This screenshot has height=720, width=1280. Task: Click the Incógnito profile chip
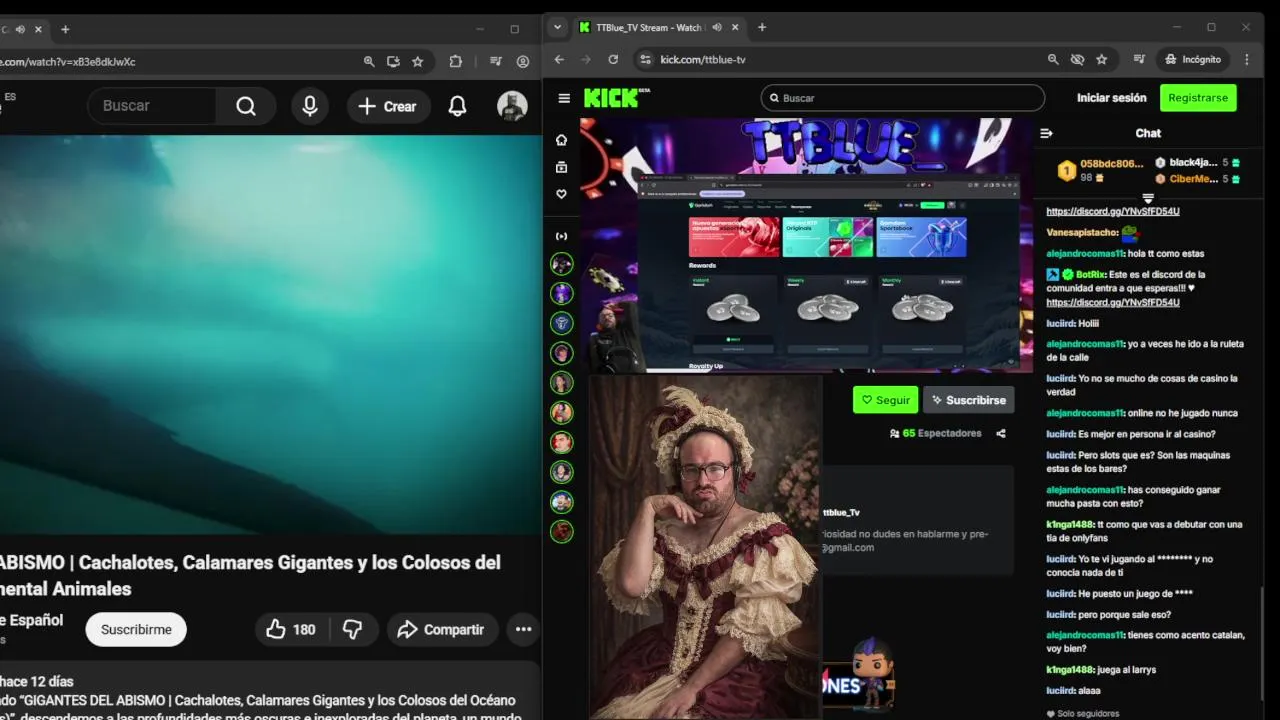tap(1193, 59)
